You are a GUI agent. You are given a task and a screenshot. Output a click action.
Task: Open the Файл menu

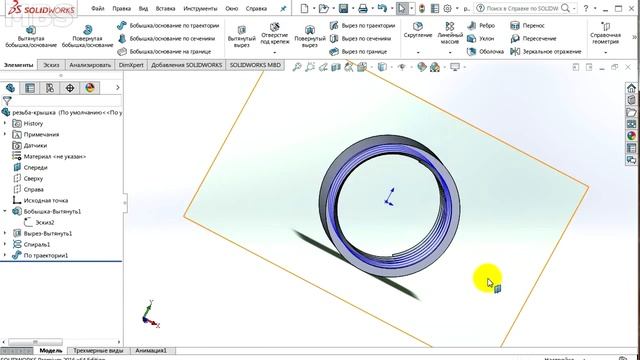(98, 8)
